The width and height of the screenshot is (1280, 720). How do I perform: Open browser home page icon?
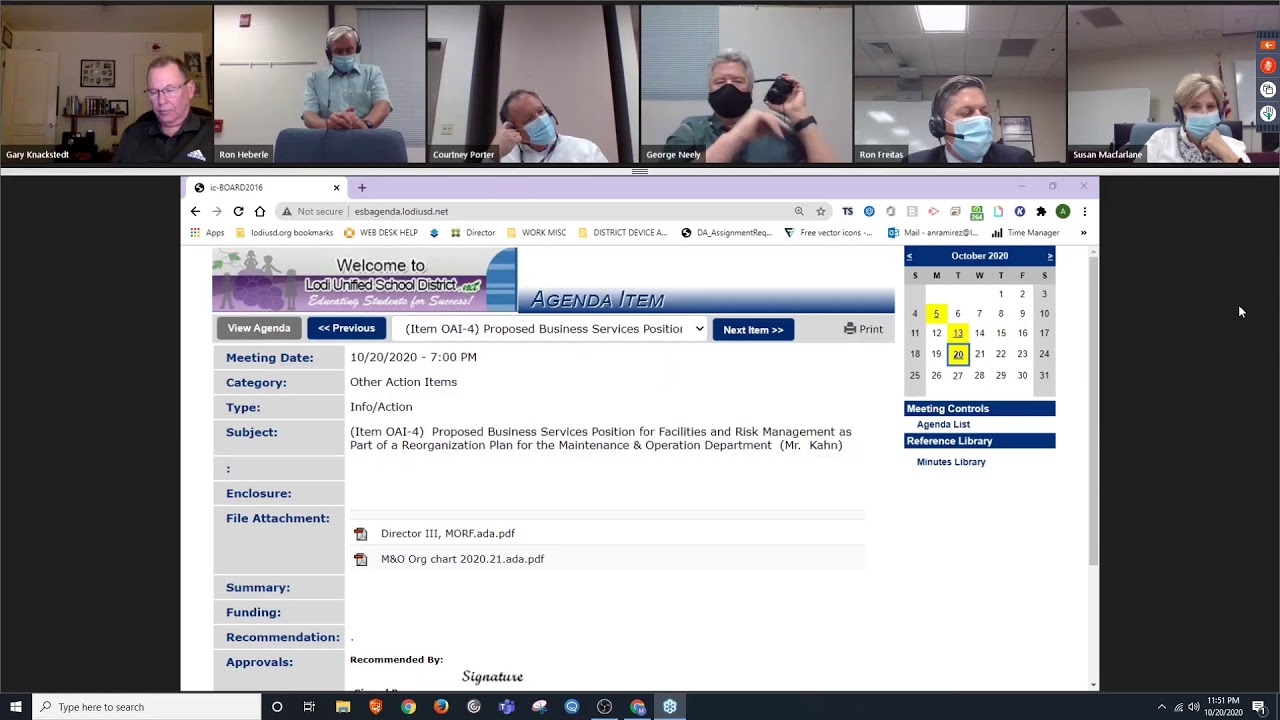coord(260,211)
